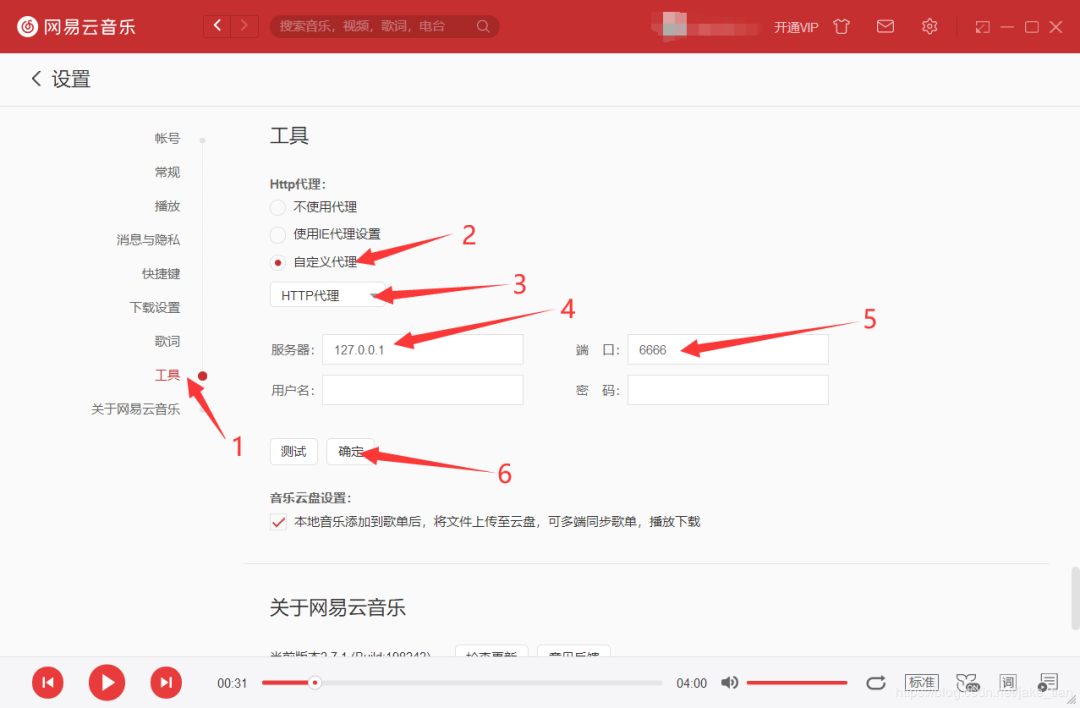Open the messages envelope icon
The height and width of the screenshot is (708, 1080).
(885, 27)
